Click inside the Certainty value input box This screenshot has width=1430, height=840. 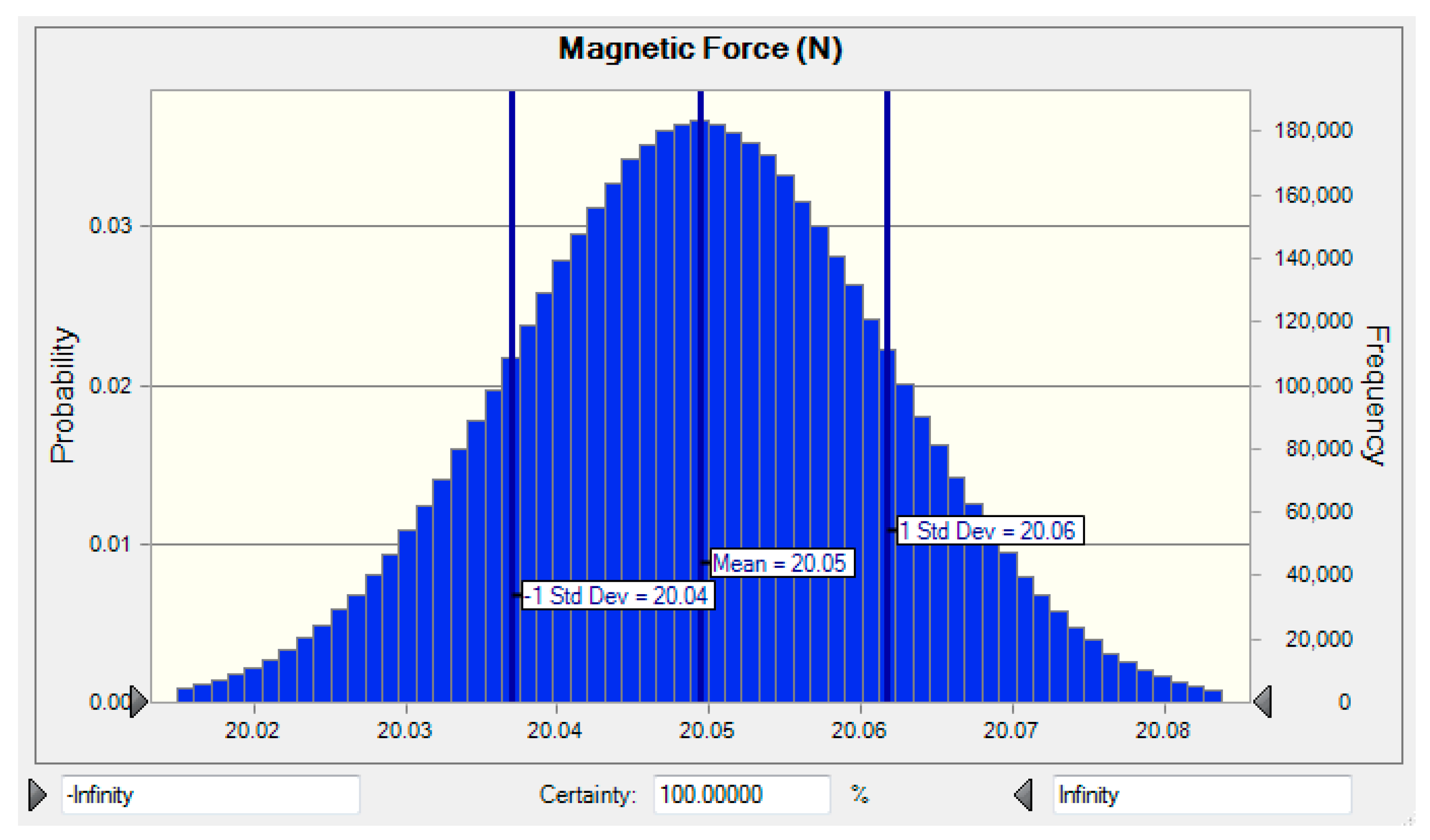click(740, 795)
